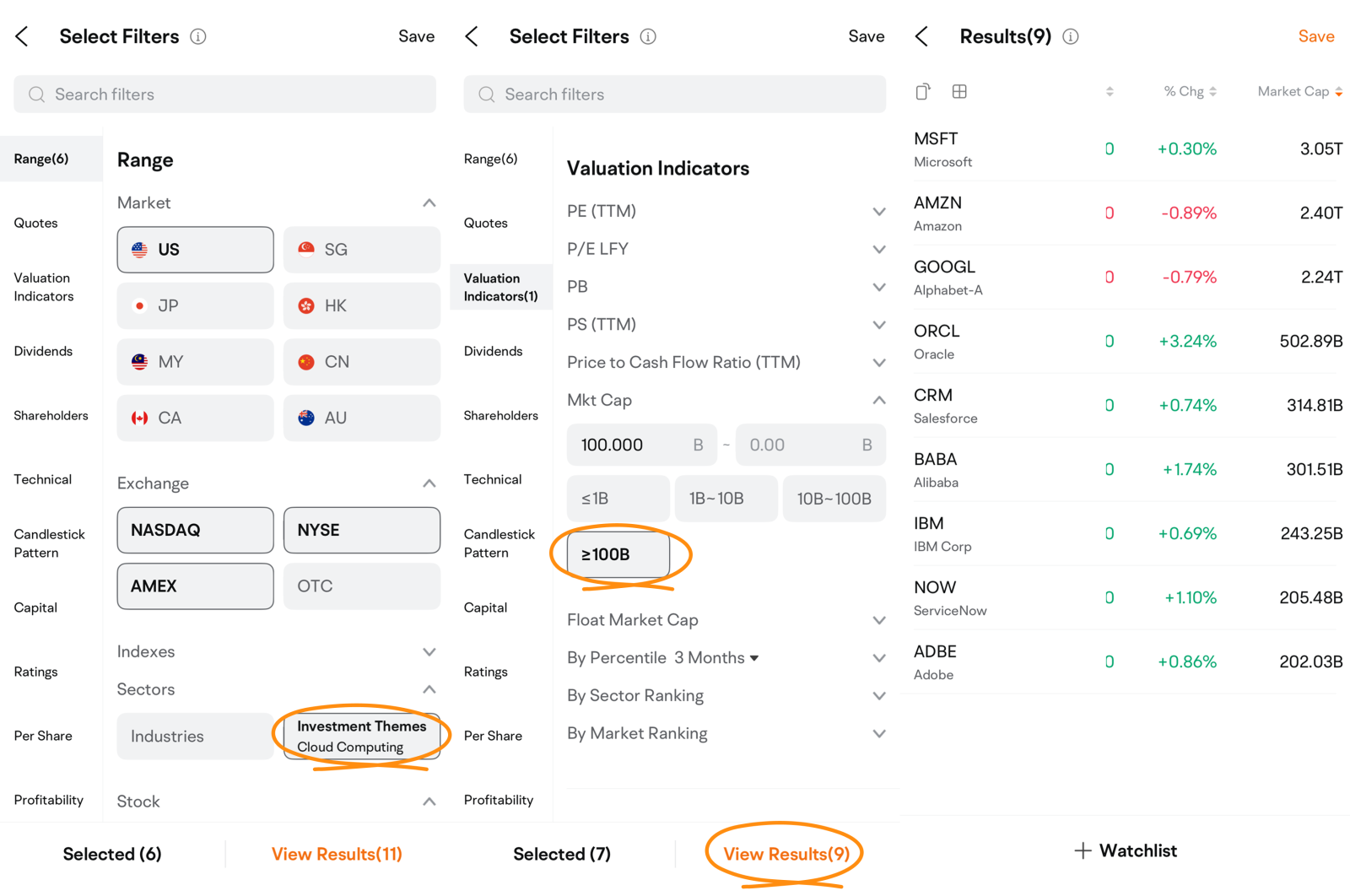Tap the orange Save on Results screen

coord(1316,36)
